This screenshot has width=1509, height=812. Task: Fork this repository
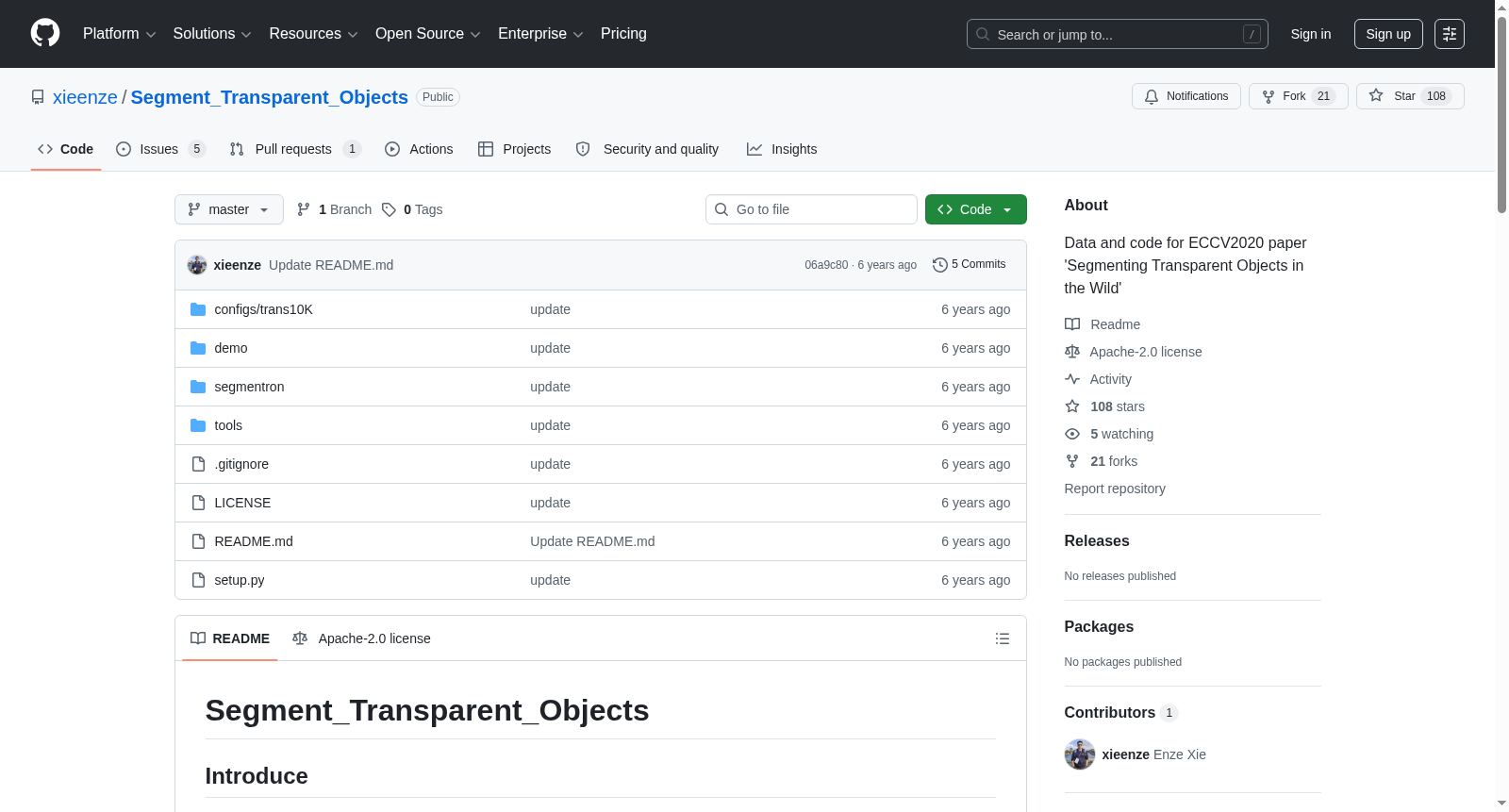click(x=1298, y=96)
